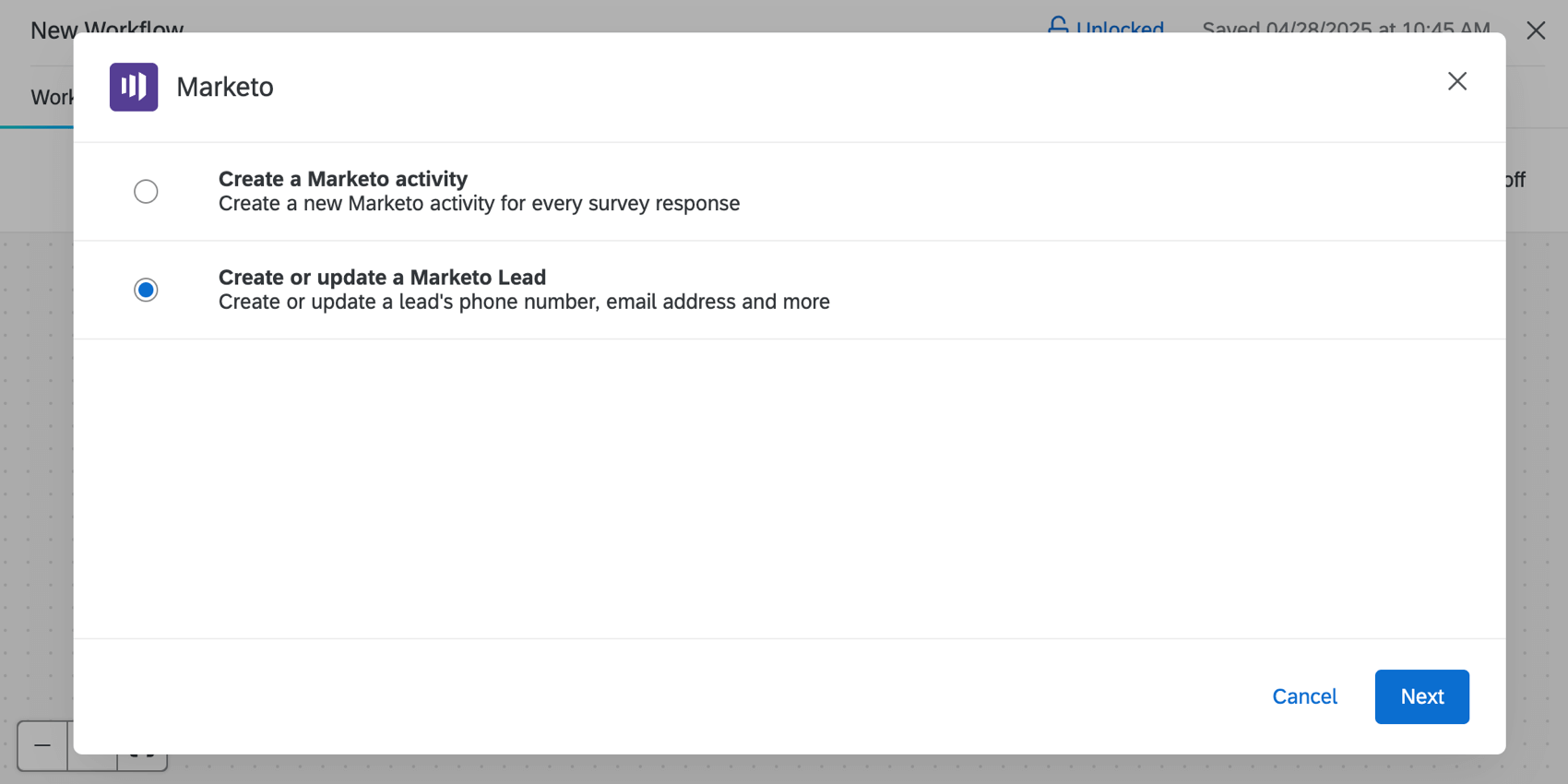Close the workflow editor with the top-right X
The height and width of the screenshot is (784, 1568).
1536,30
